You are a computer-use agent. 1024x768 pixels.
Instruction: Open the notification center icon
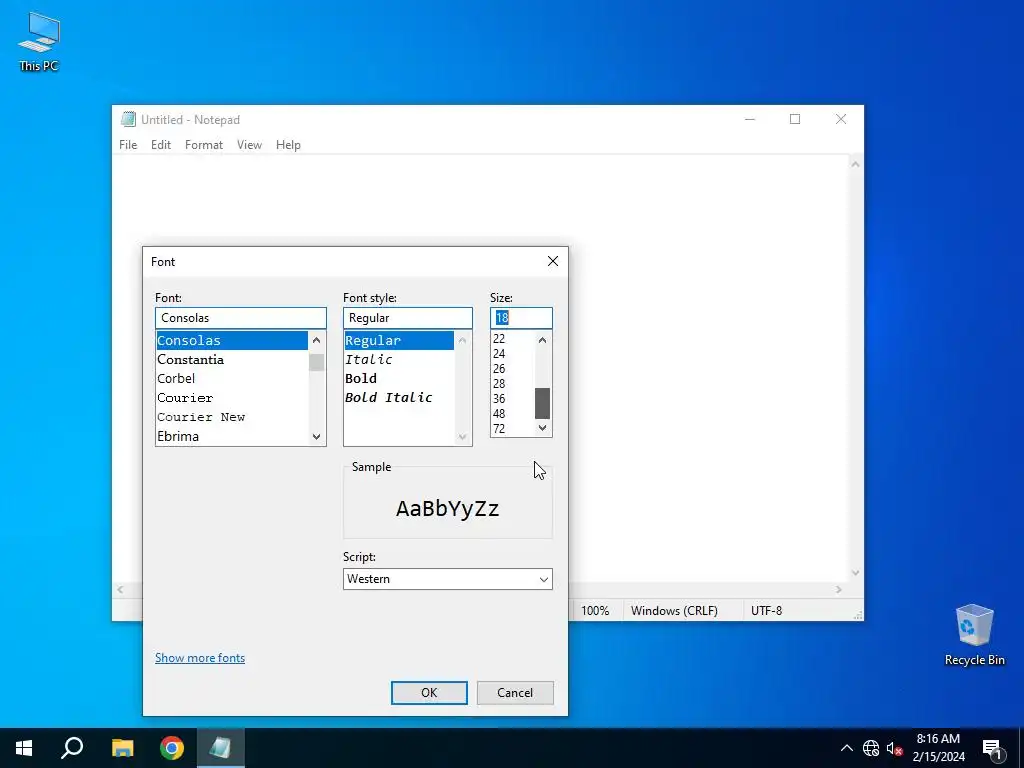[992, 748]
